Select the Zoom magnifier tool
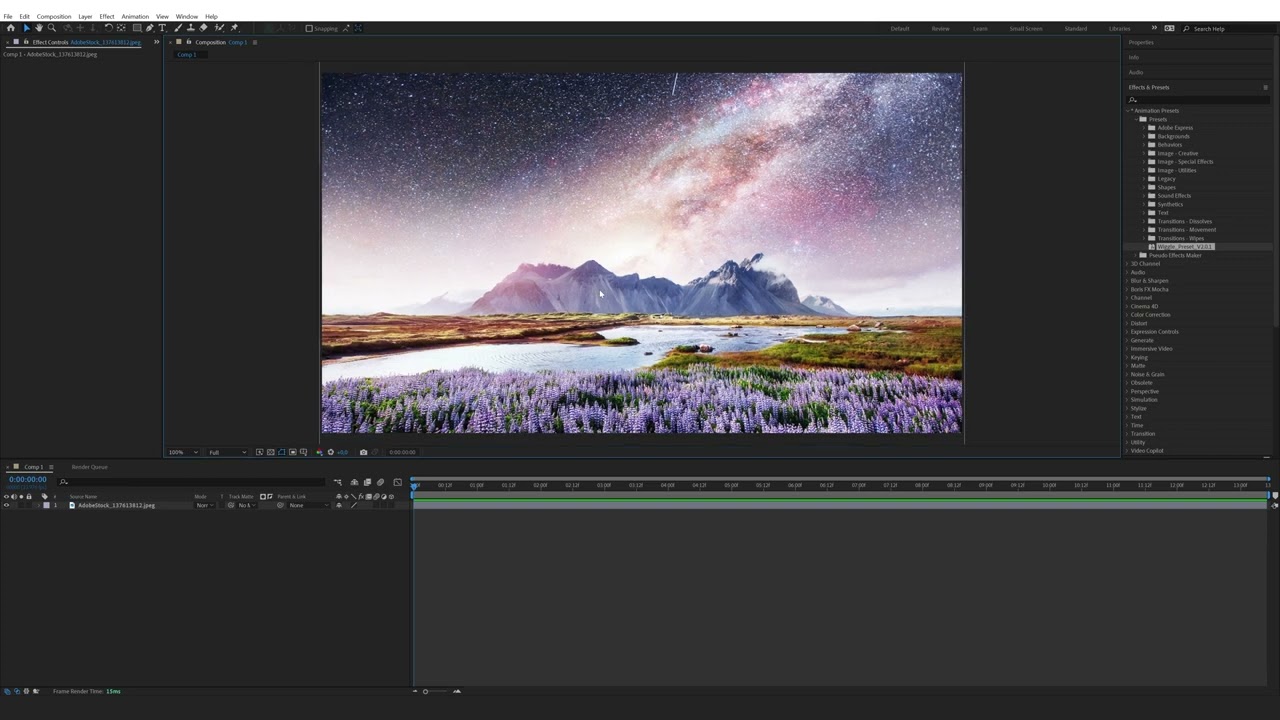1280x720 pixels. pyautogui.click(x=52, y=28)
